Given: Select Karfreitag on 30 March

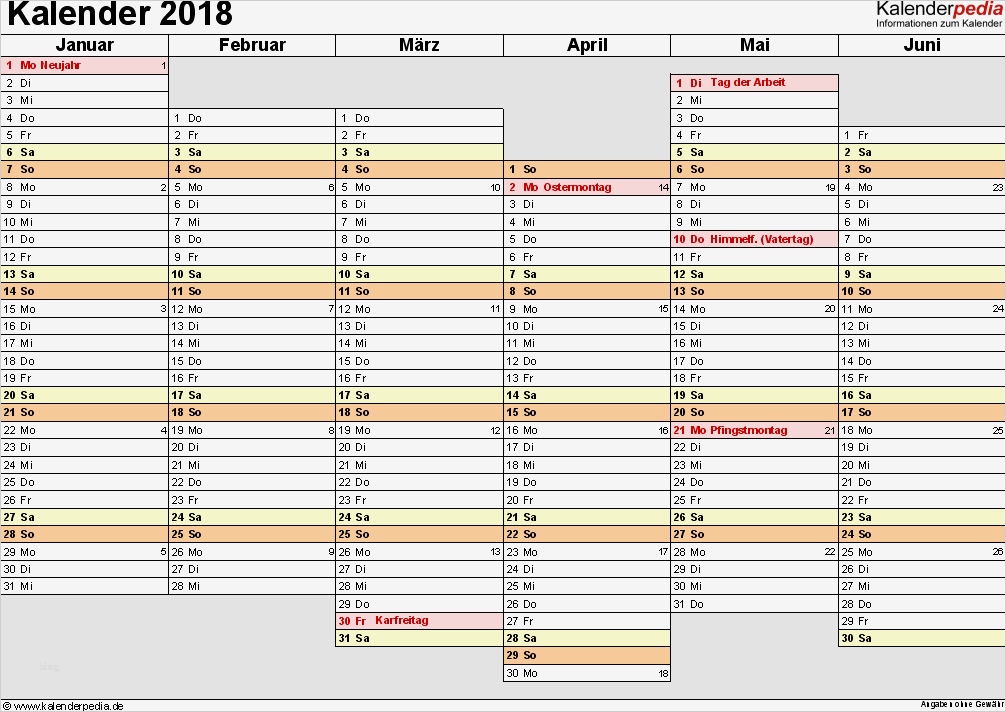Looking at the screenshot, I should tap(402, 620).
